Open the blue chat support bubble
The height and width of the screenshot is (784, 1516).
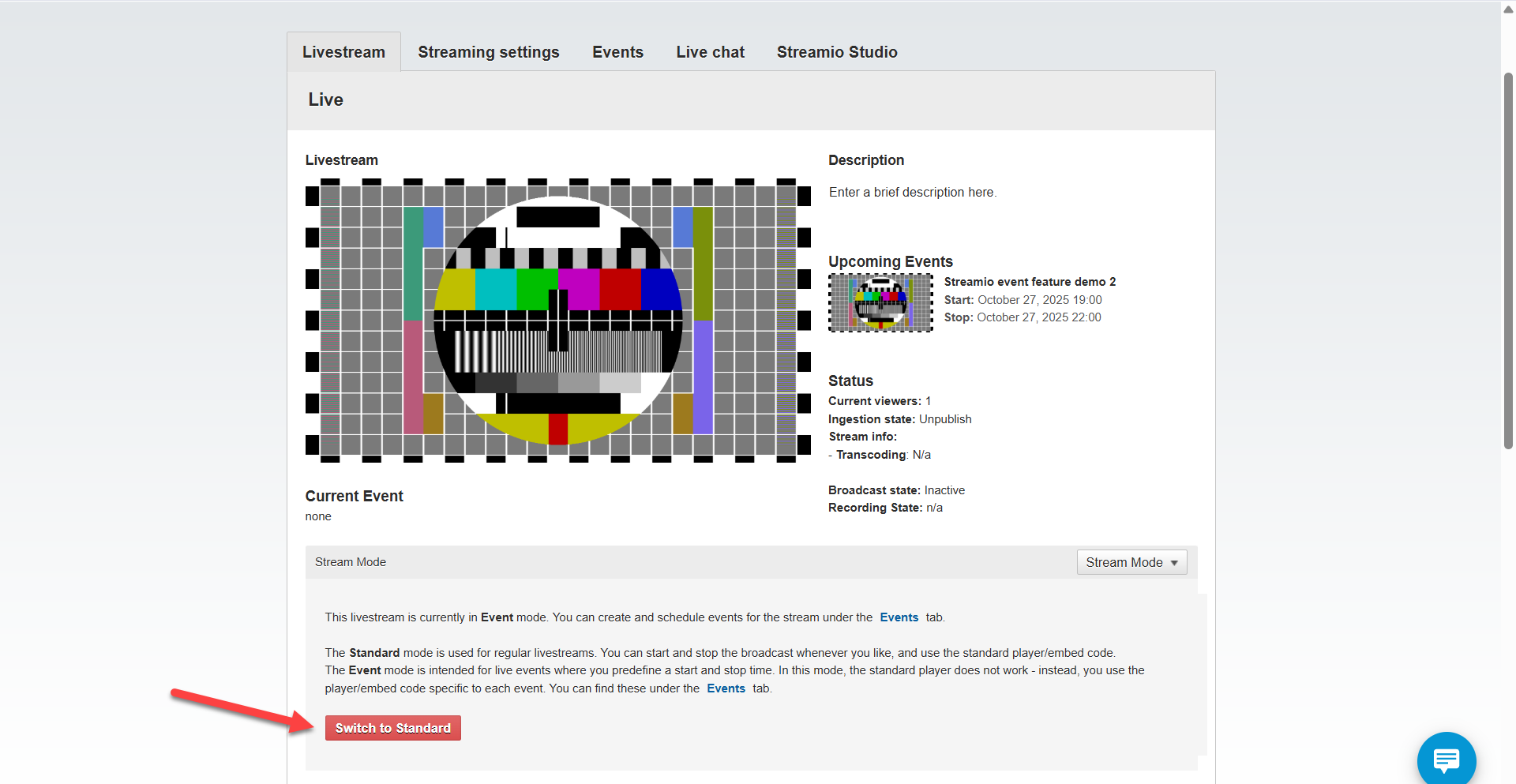(1446, 760)
